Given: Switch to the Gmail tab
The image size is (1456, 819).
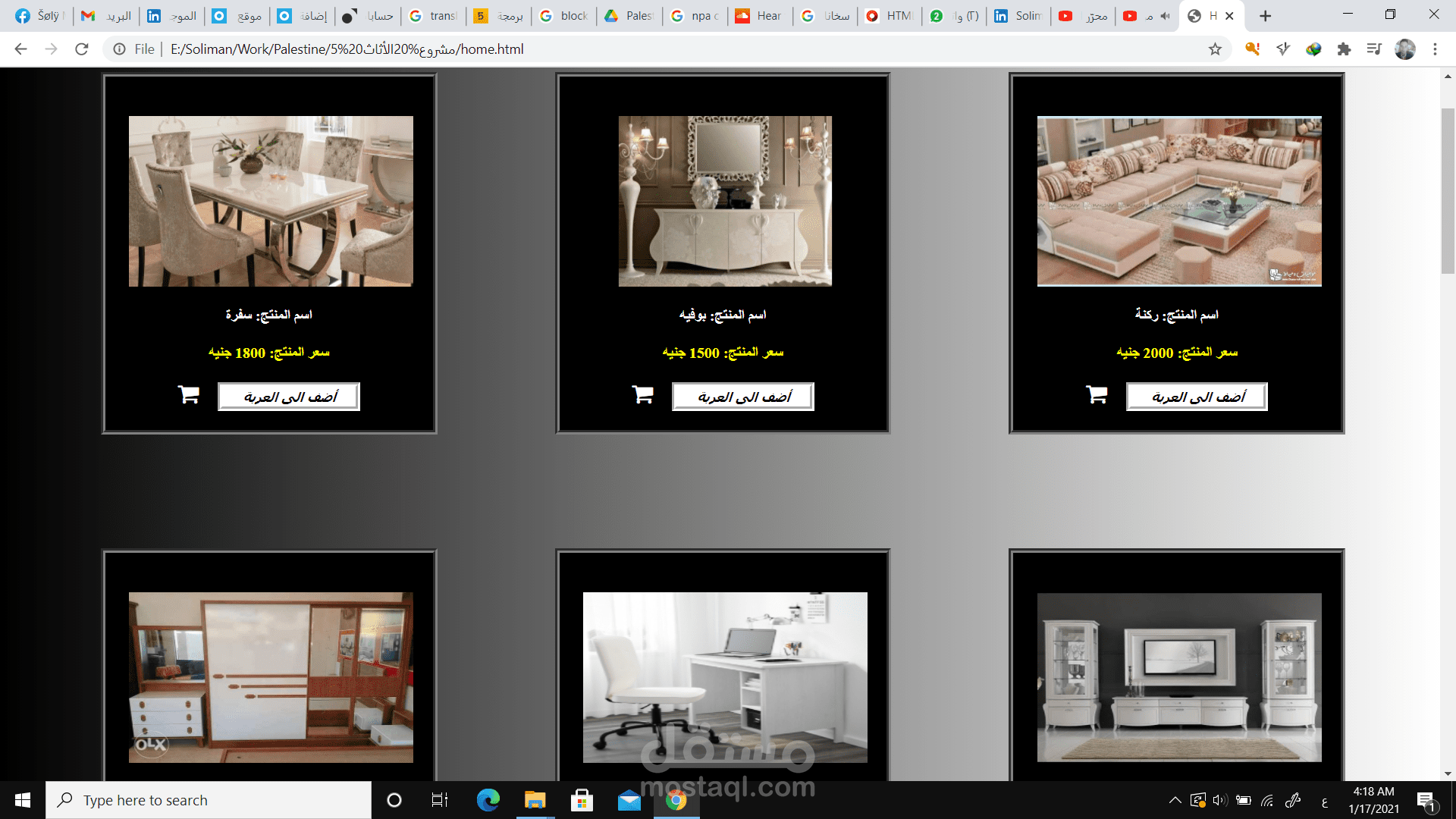Looking at the screenshot, I should point(106,16).
